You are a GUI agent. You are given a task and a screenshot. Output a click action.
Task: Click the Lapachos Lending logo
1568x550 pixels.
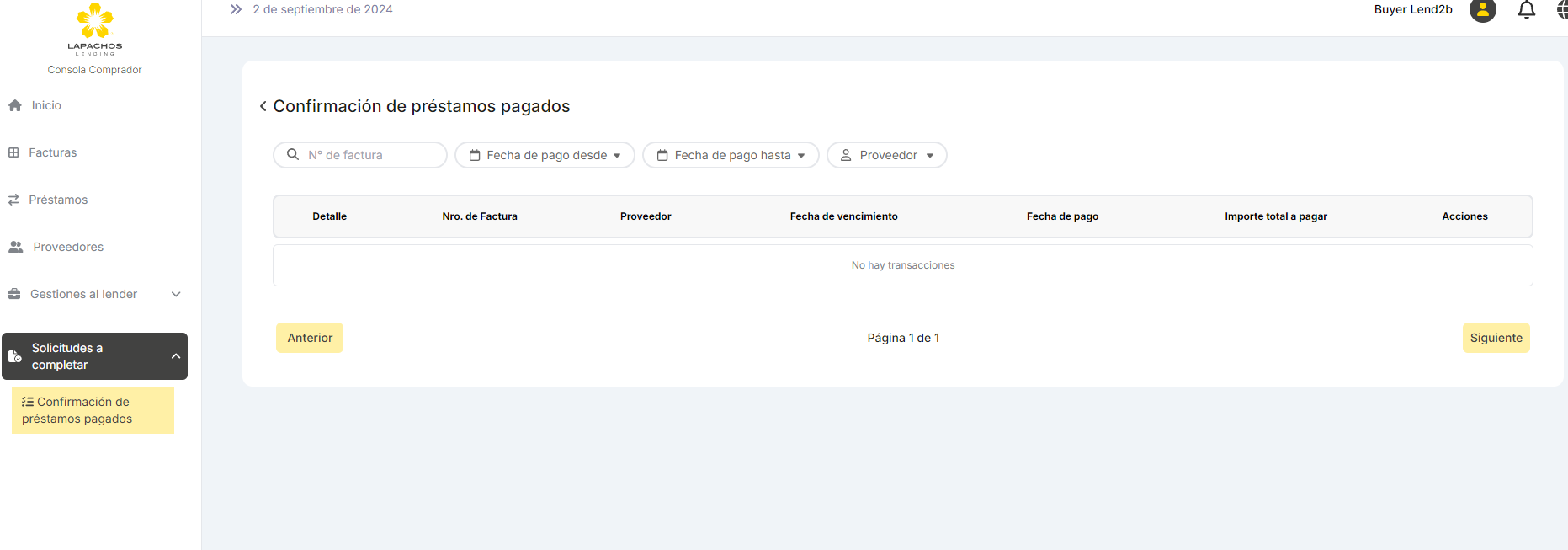click(94, 29)
